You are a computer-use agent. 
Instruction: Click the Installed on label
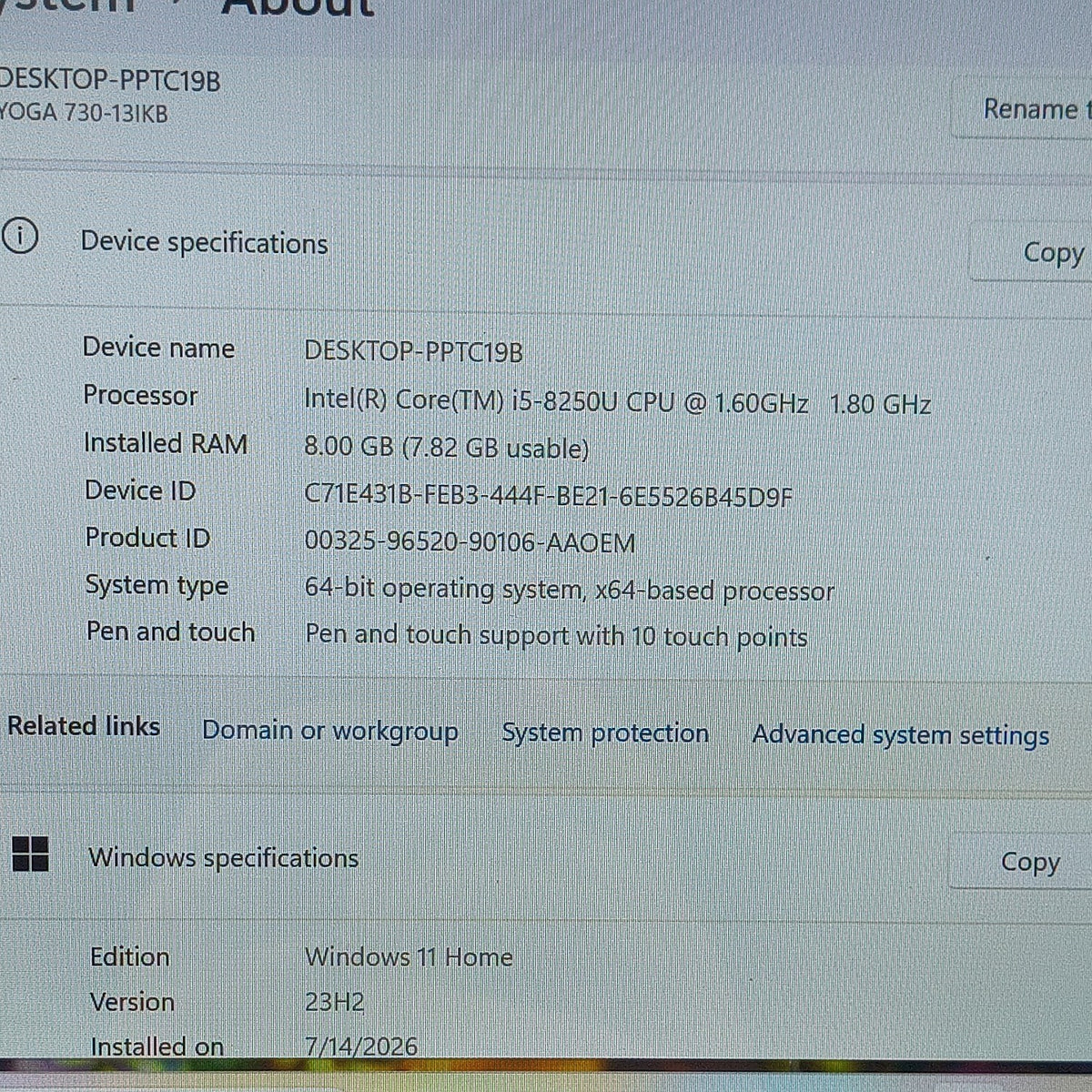(x=157, y=1046)
